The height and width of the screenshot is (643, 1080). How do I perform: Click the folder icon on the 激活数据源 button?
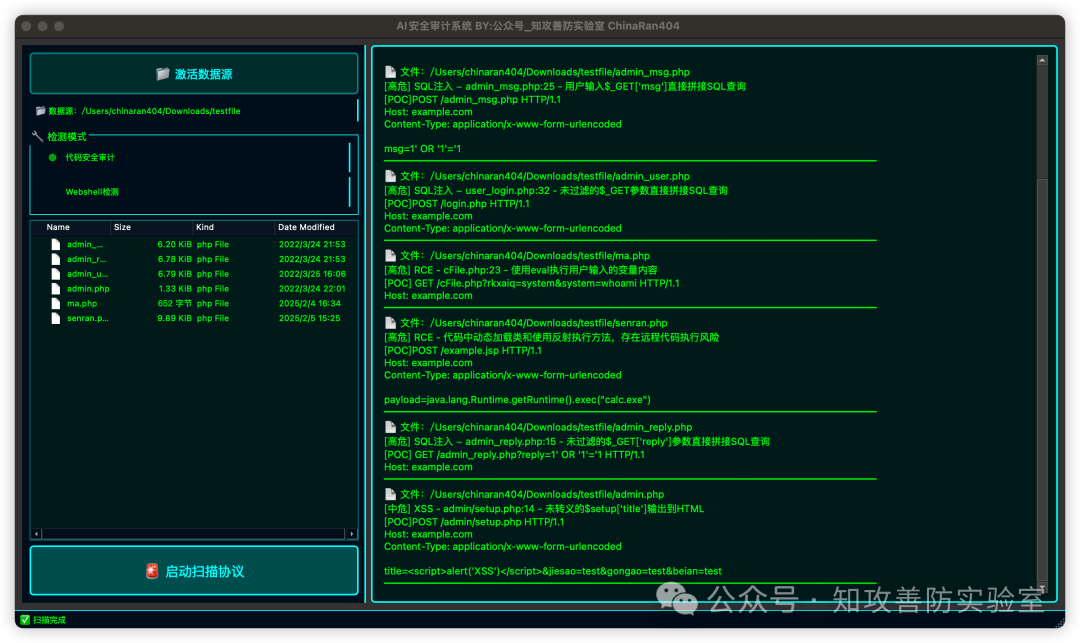pos(163,74)
